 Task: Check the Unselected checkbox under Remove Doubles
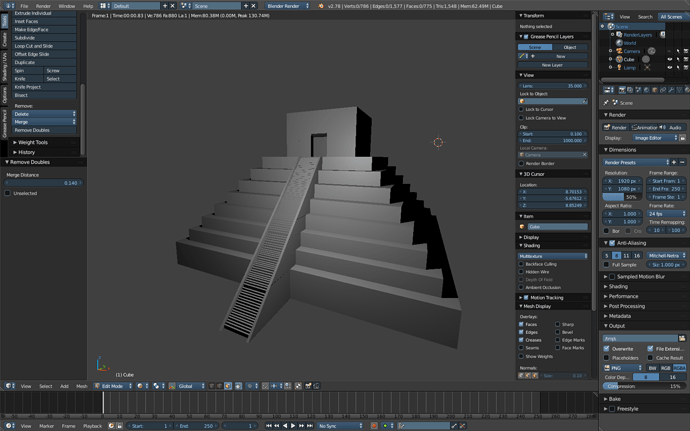[x=7, y=193]
